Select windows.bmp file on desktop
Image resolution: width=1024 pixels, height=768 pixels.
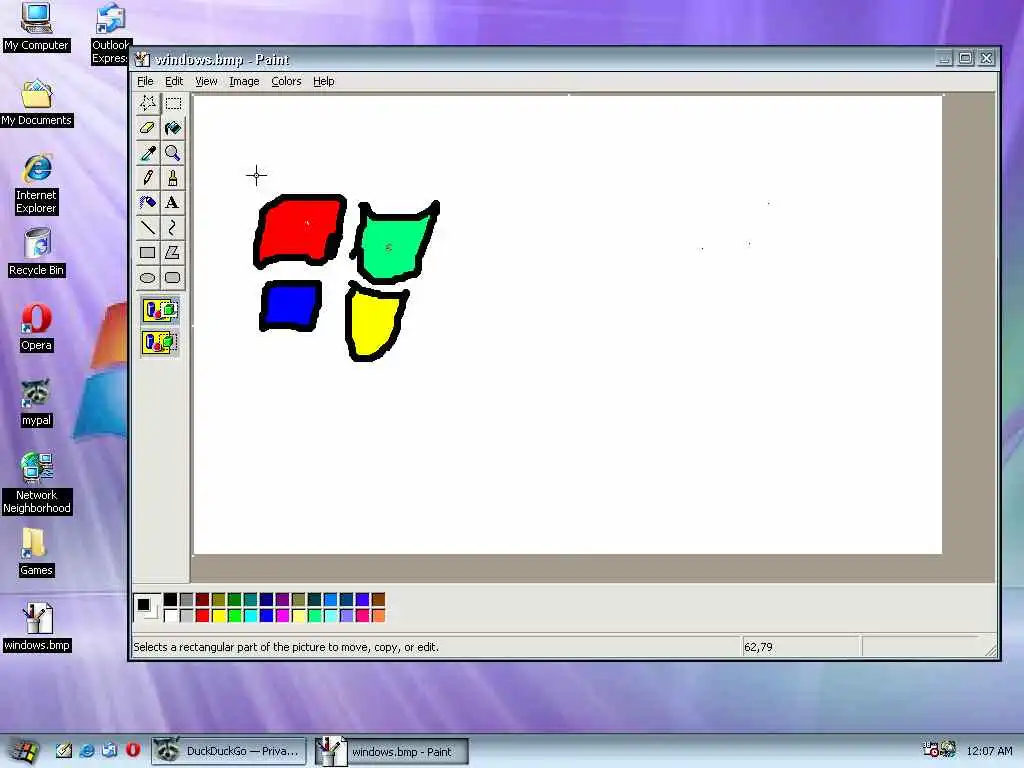click(x=37, y=627)
